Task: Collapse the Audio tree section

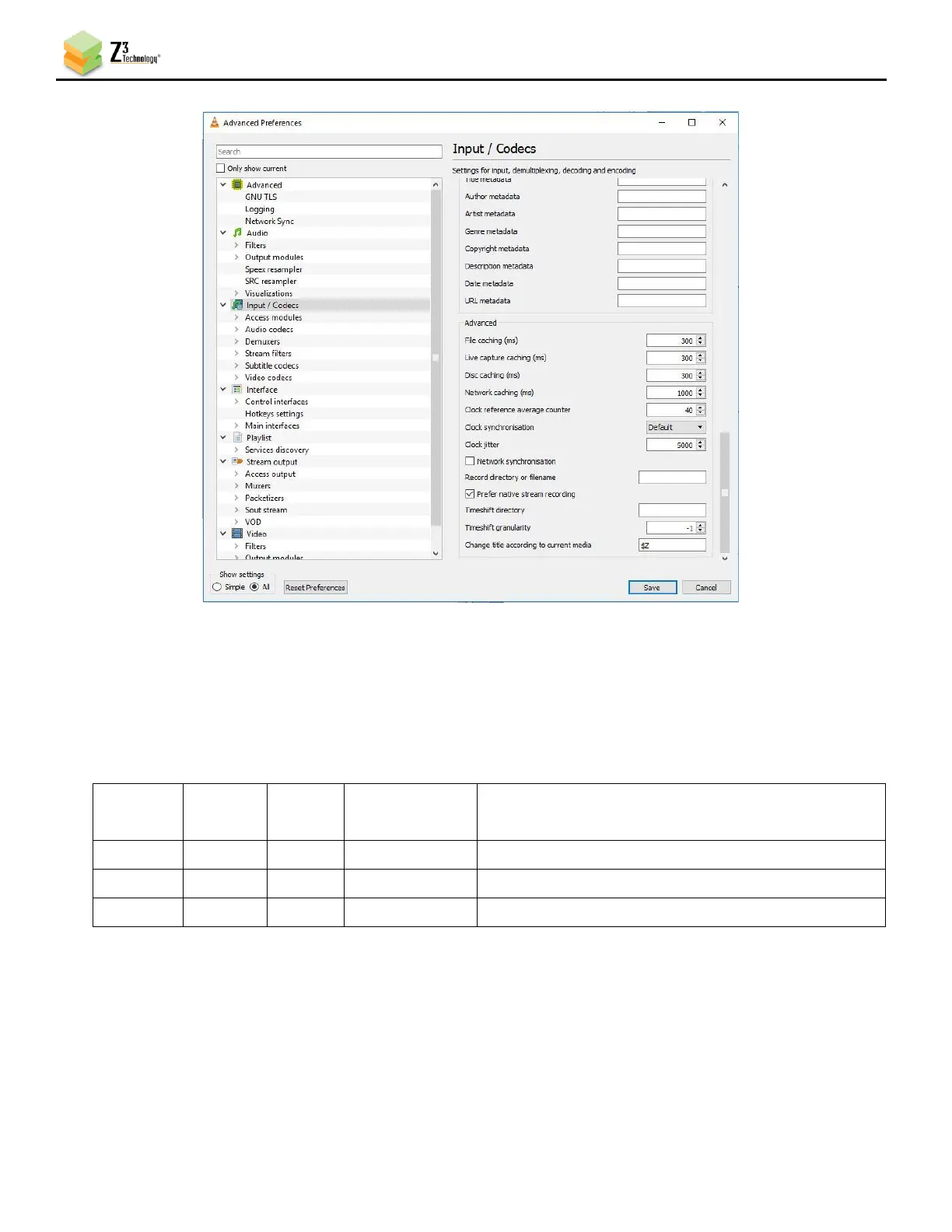Action: [x=223, y=233]
